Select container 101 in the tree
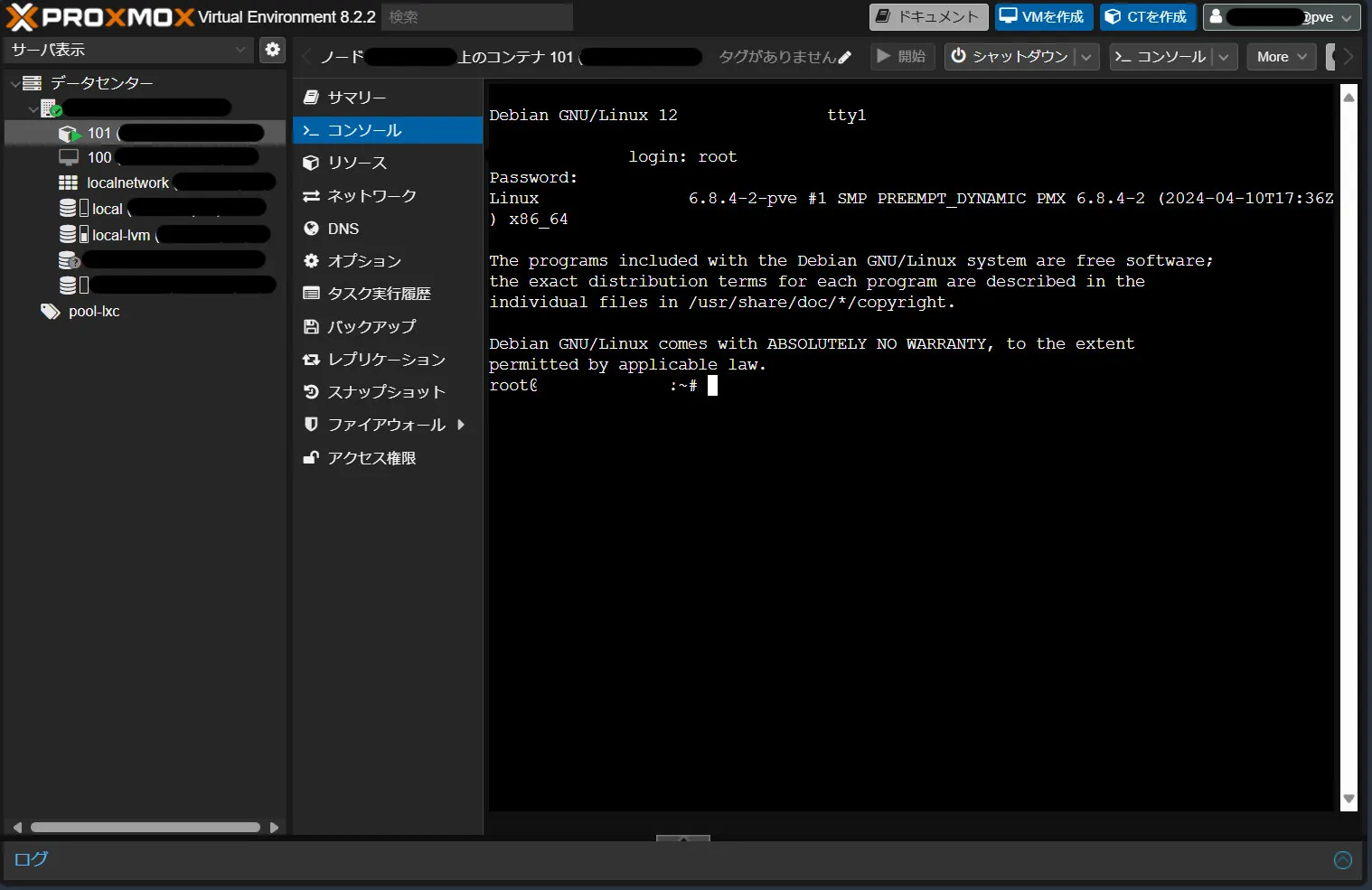1372x890 pixels. click(x=145, y=133)
